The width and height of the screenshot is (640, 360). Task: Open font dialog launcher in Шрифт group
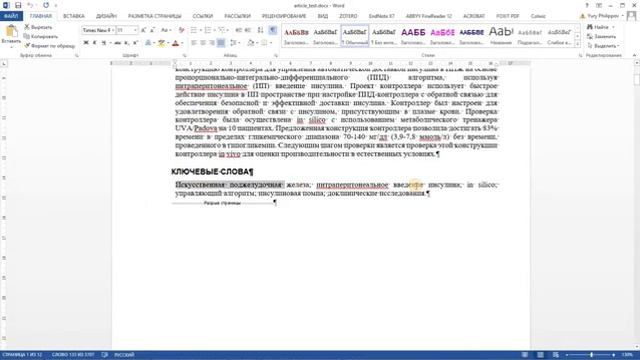pyautogui.click(x=184, y=55)
